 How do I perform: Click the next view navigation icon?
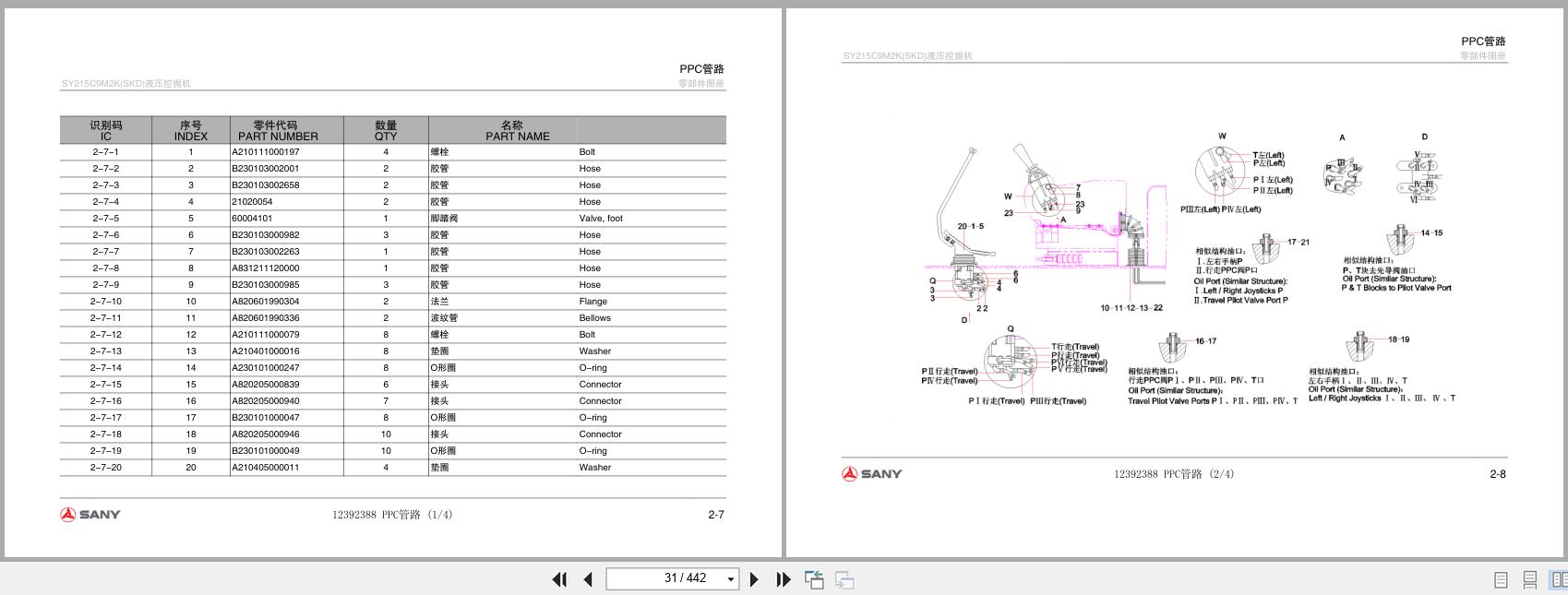pyautogui.click(x=844, y=580)
